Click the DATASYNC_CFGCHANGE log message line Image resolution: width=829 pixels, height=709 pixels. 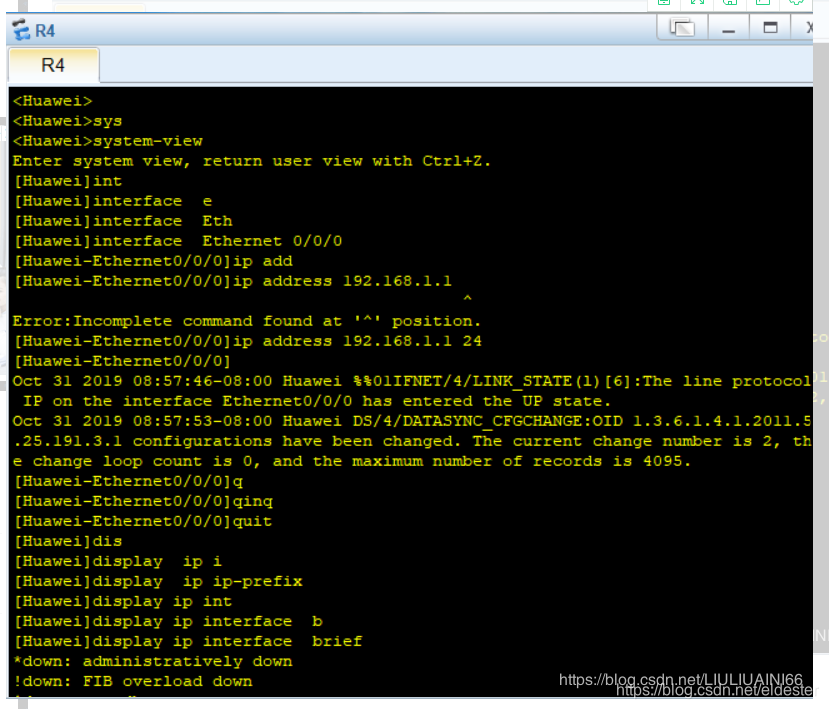(412, 421)
